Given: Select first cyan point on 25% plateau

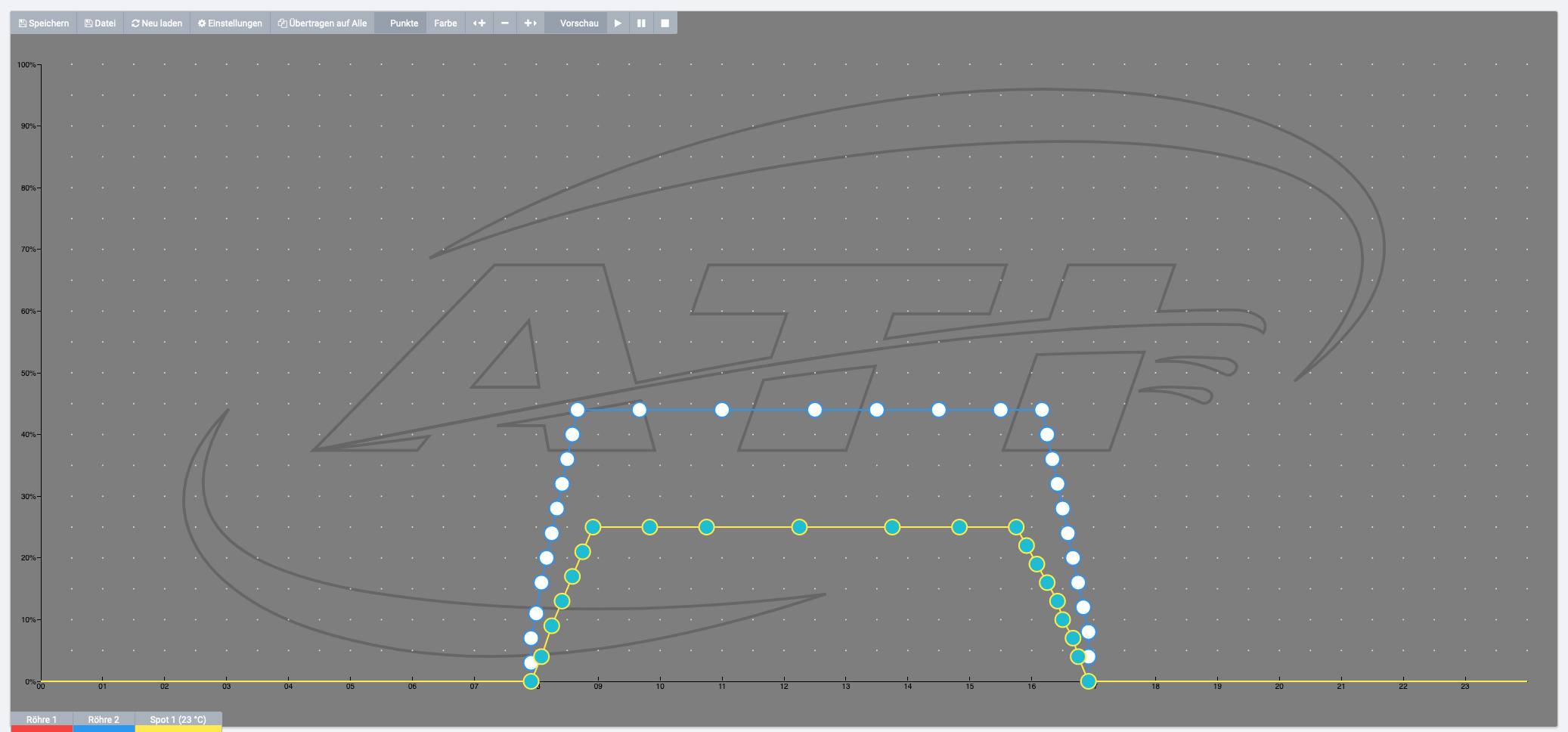Looking at the screenshot, I should pyautogui.click(x=593, y=527).
